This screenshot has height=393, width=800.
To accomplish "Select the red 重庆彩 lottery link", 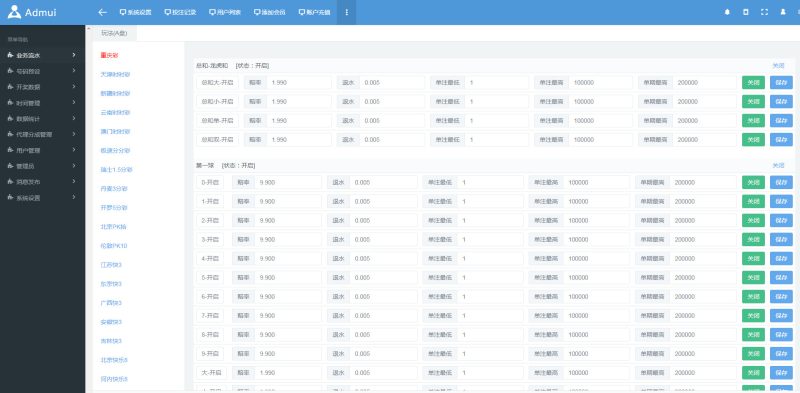I will (x=109, y=55).
